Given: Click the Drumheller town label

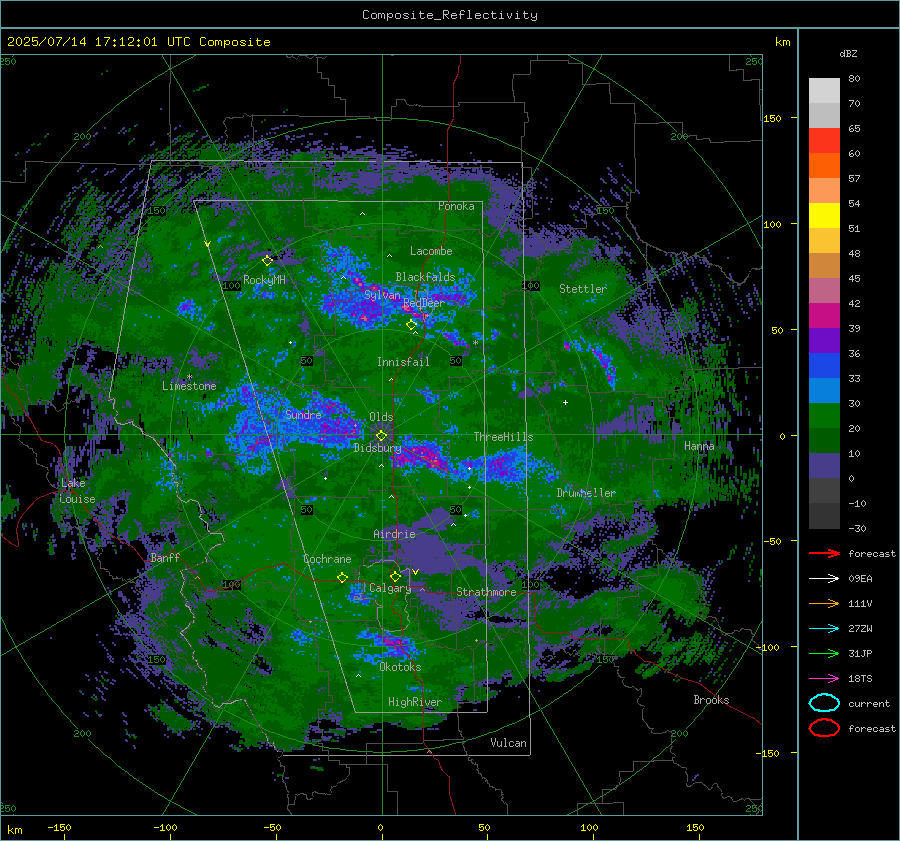Looking at the screenshot, I should tap(586, 493).
